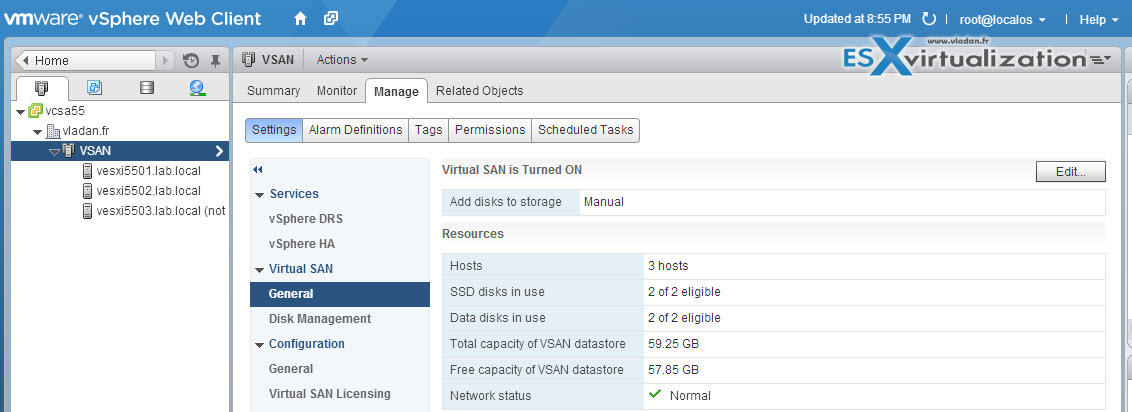Go to the vSphere Home icon
This screenshot has width=1132, height=412.
click(x=300, y=19)
